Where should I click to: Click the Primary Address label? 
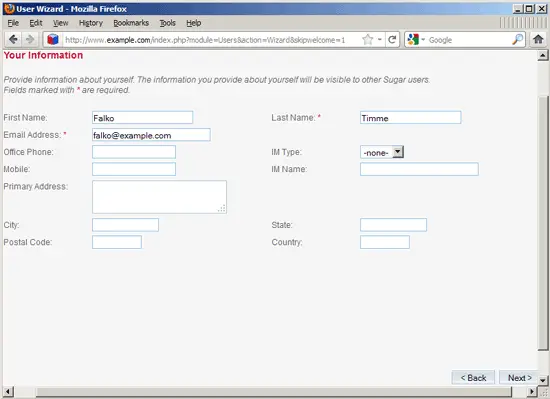click(35, 186)
